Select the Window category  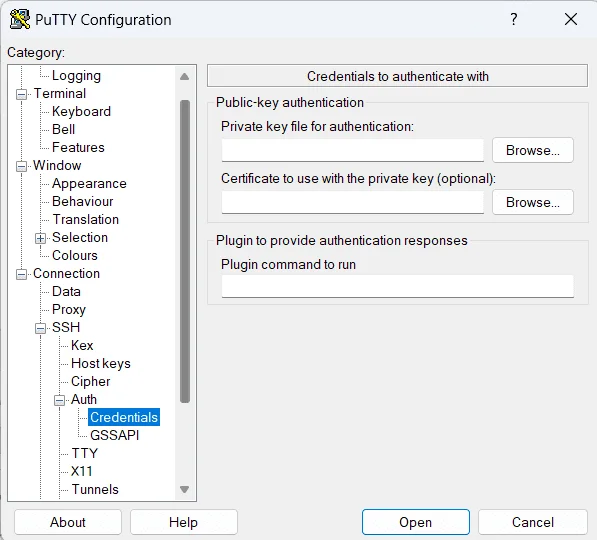(57, 165)
